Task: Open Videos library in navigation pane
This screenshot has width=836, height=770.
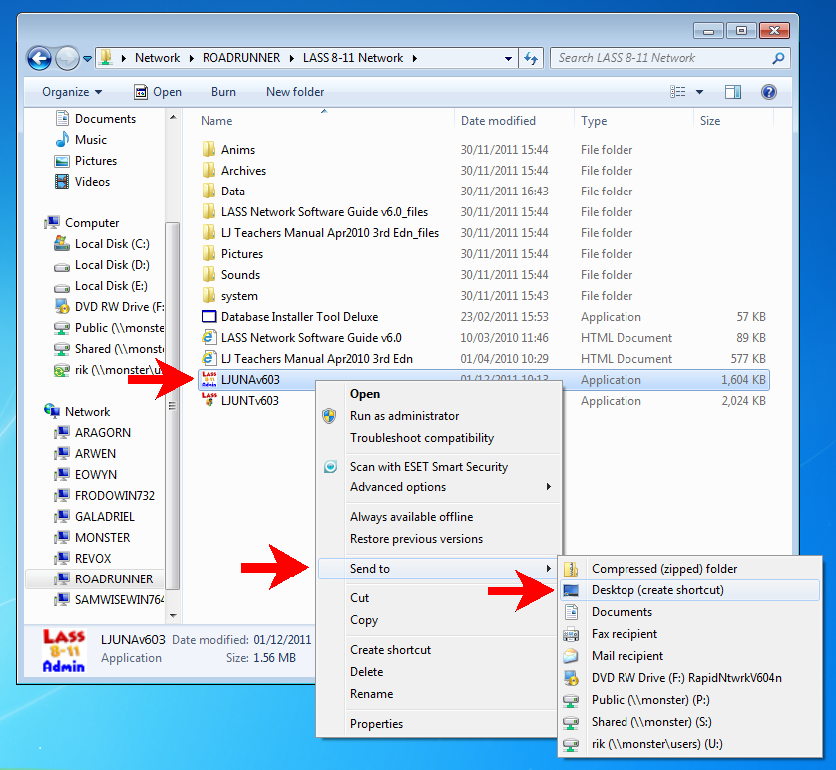Action: click(92, 182)
